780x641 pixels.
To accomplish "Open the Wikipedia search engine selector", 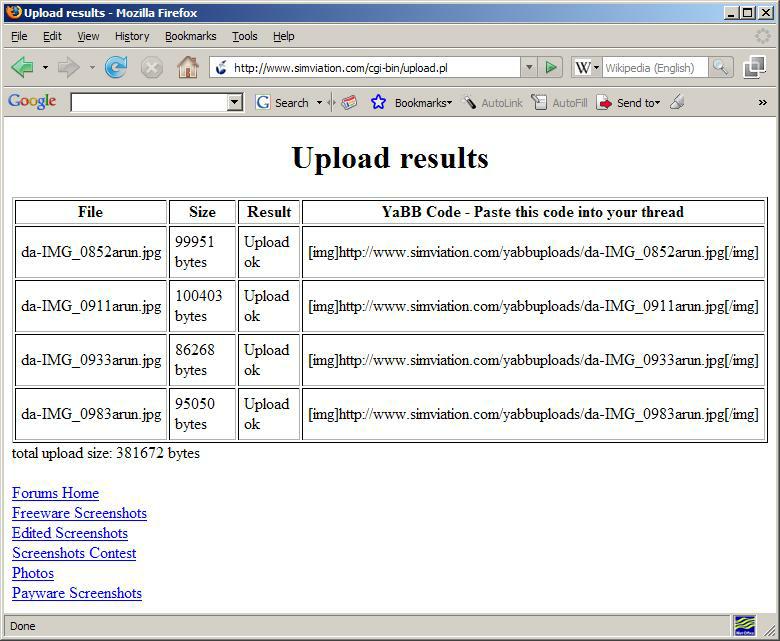I will (586, 67).
